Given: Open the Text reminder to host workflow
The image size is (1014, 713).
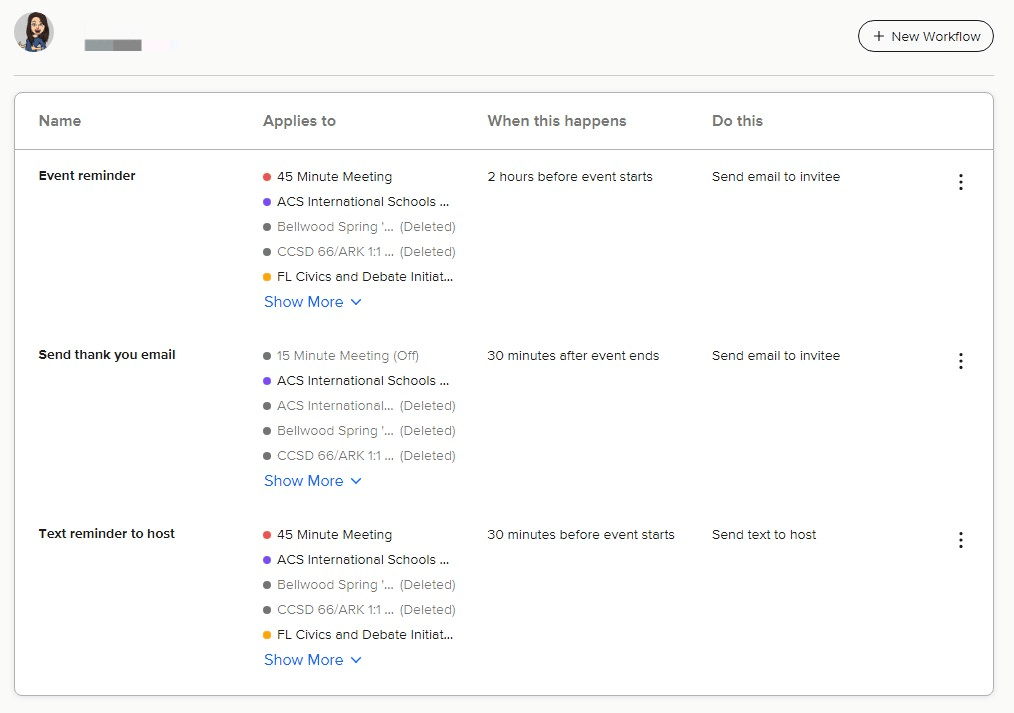Looking at the screenshot, I should click(106, 534).
